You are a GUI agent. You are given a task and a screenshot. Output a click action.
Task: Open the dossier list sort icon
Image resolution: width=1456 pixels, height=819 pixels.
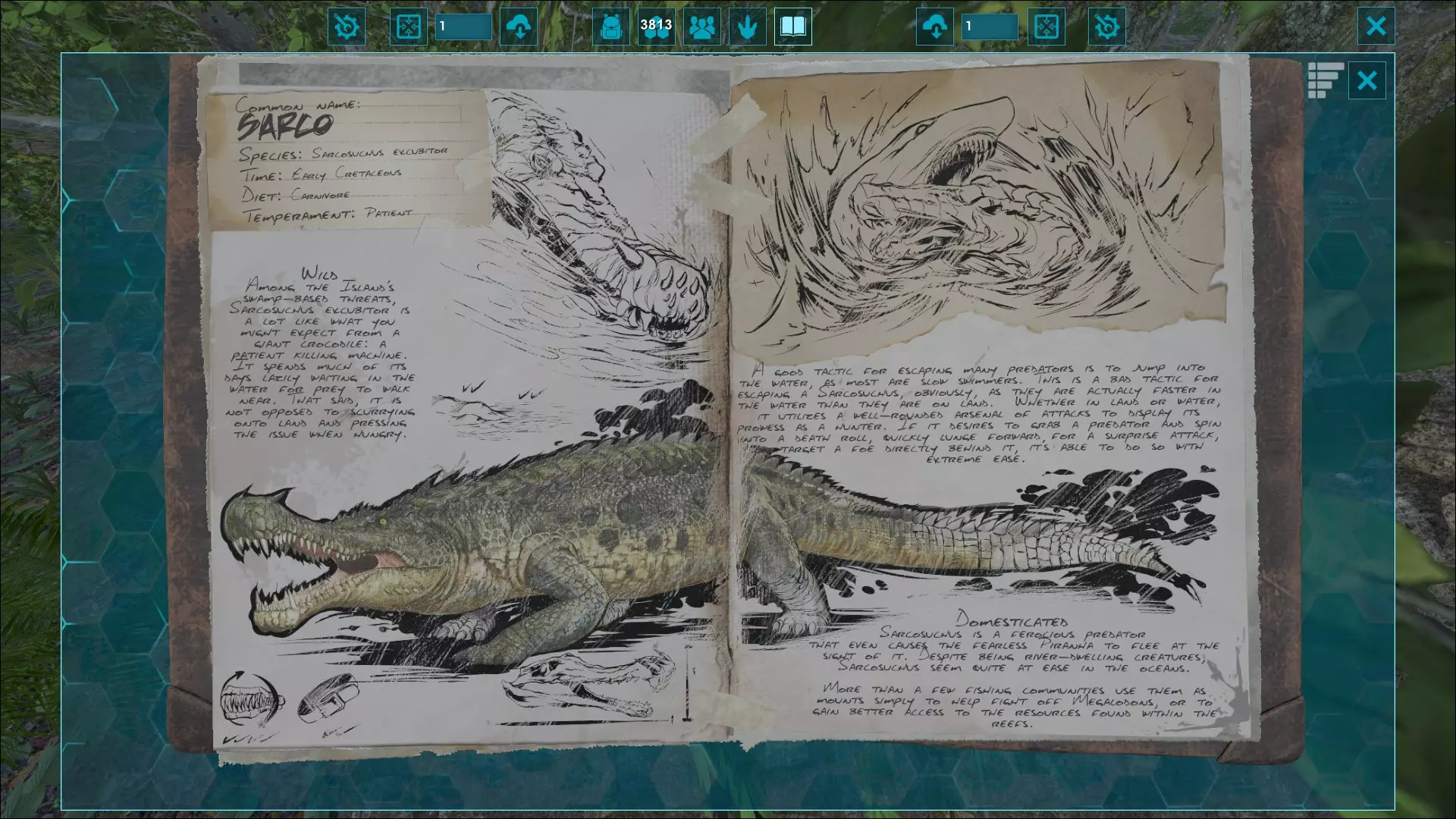1325,80
